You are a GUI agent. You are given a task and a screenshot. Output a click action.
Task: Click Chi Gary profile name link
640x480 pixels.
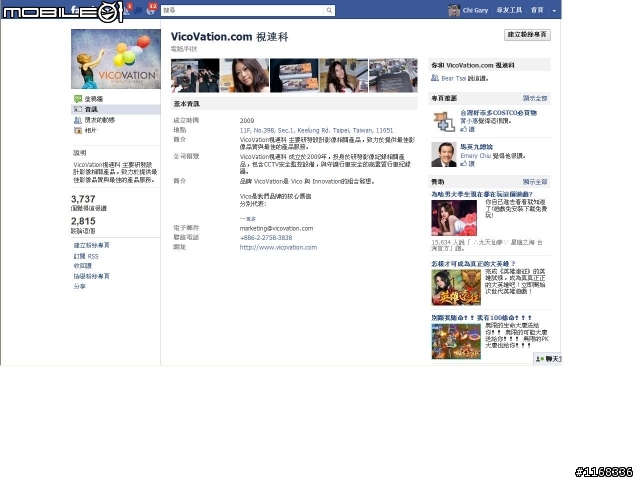(476, 11)
